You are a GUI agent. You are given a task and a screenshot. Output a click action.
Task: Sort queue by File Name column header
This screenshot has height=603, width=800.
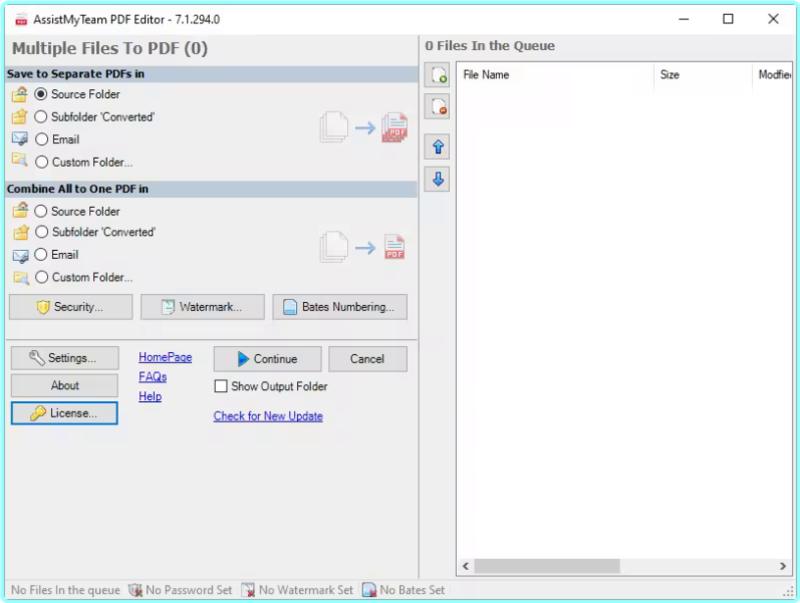coord(555,75)
